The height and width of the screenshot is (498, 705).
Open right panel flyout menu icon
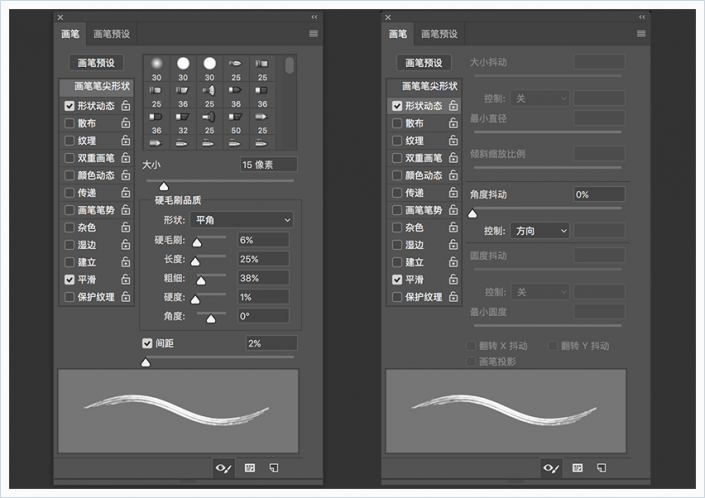coord(641,34)
